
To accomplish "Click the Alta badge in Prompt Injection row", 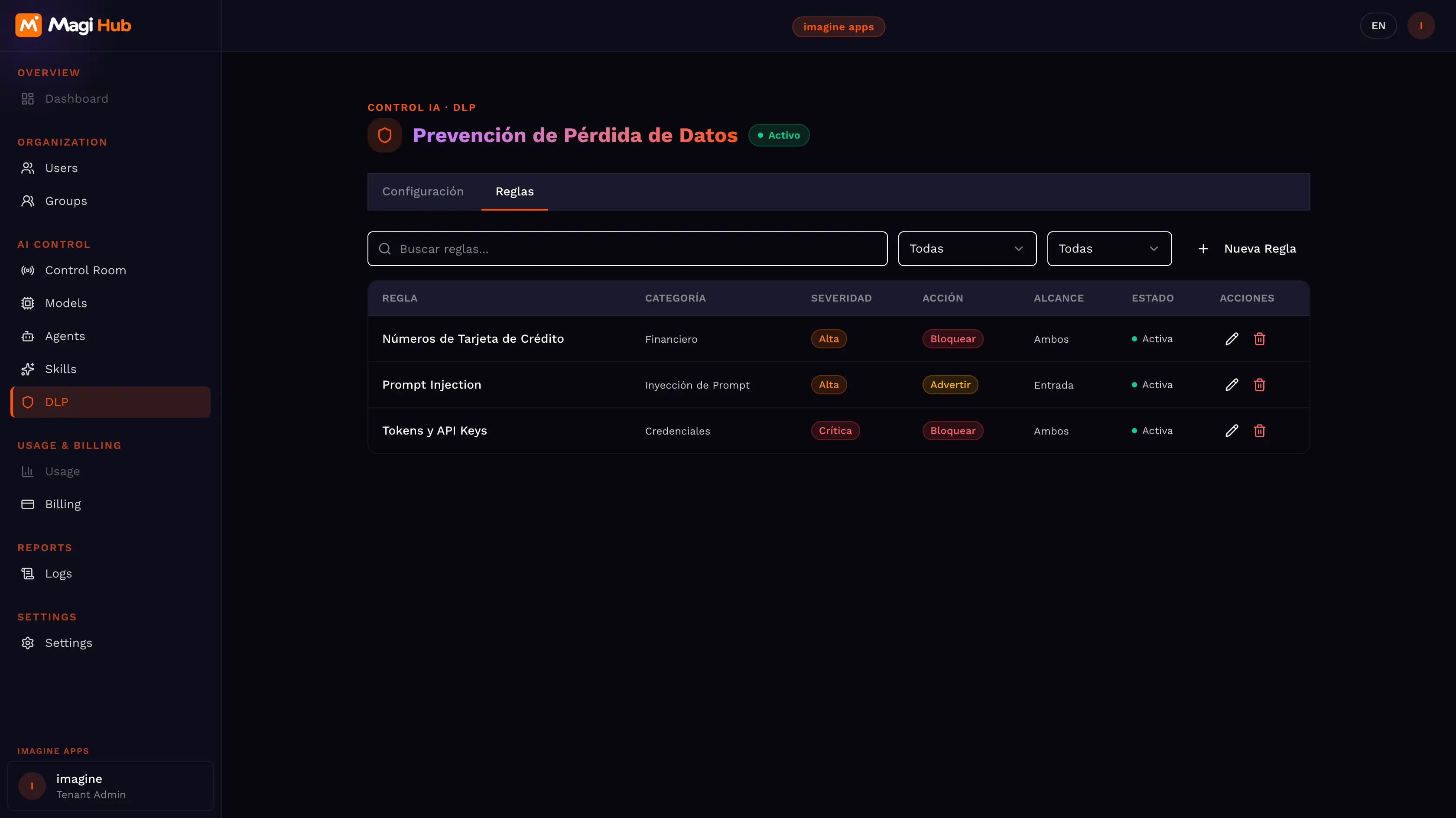I will [x=829, y=384].
